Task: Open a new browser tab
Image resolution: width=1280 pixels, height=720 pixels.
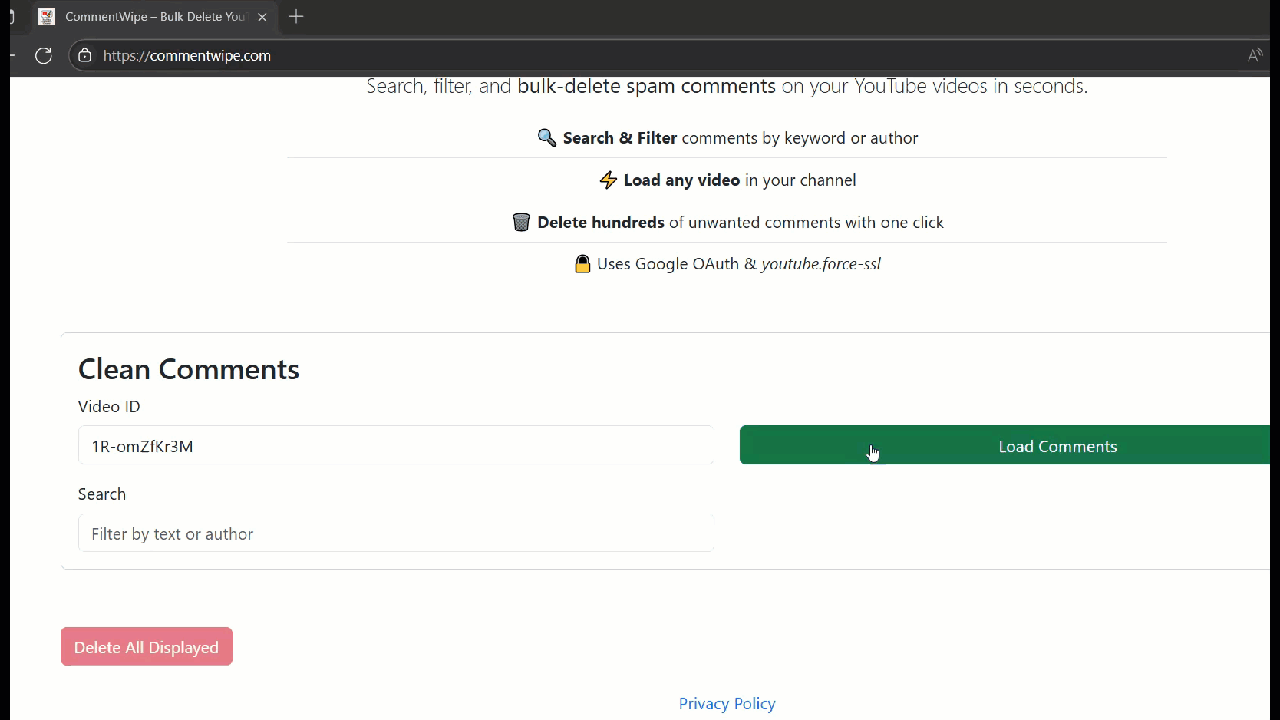Action: click(x=296, y=17)
